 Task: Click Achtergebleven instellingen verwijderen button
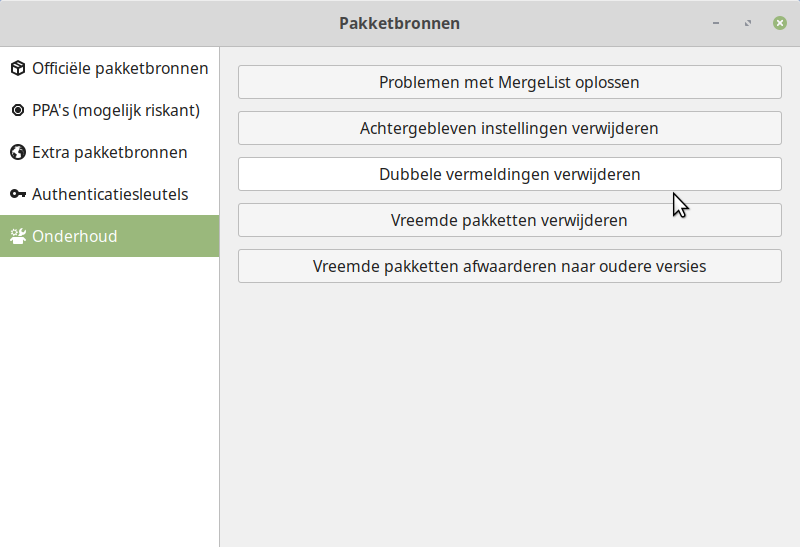510,128
